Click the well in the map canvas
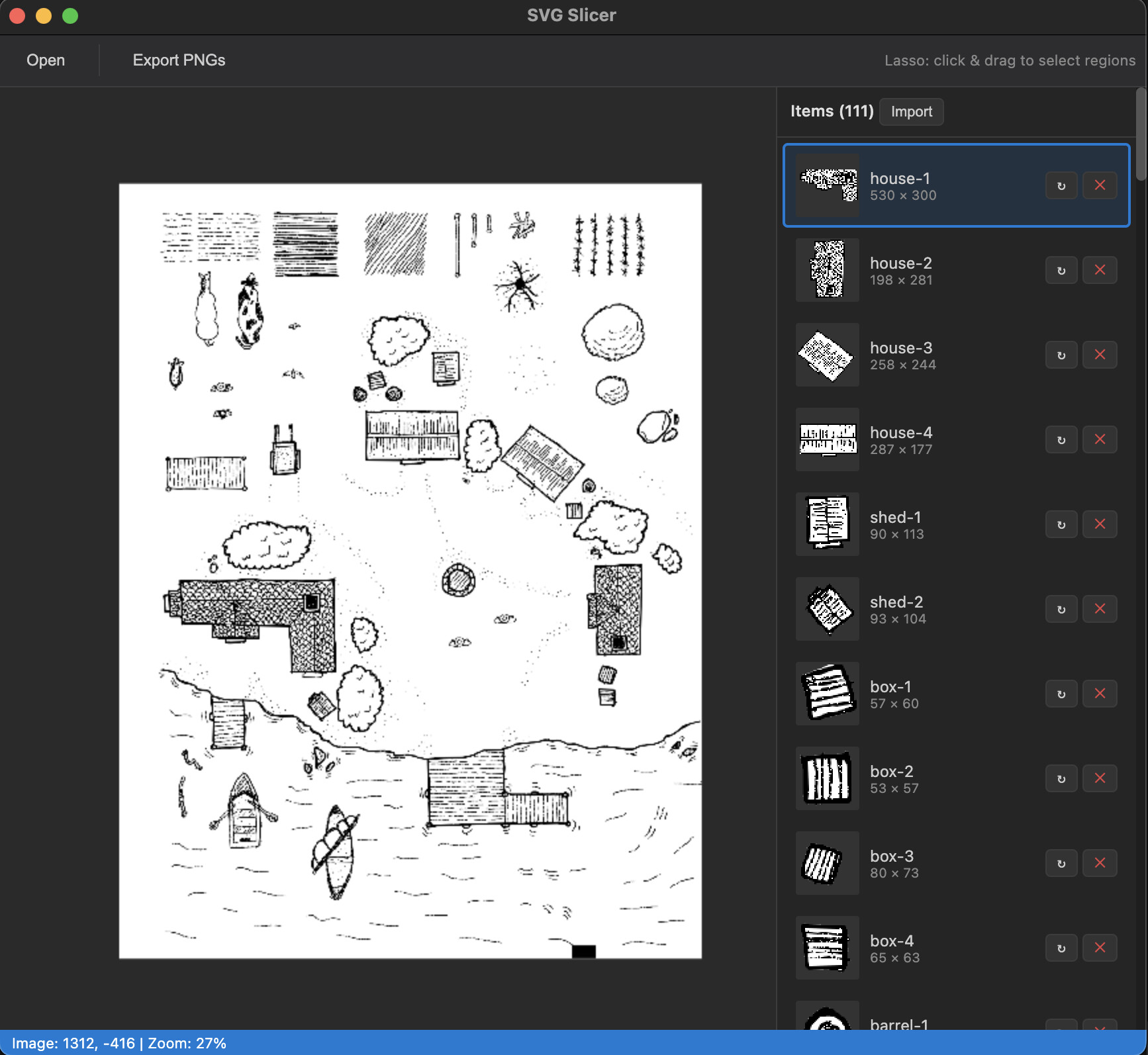 (x=458, y=580)
